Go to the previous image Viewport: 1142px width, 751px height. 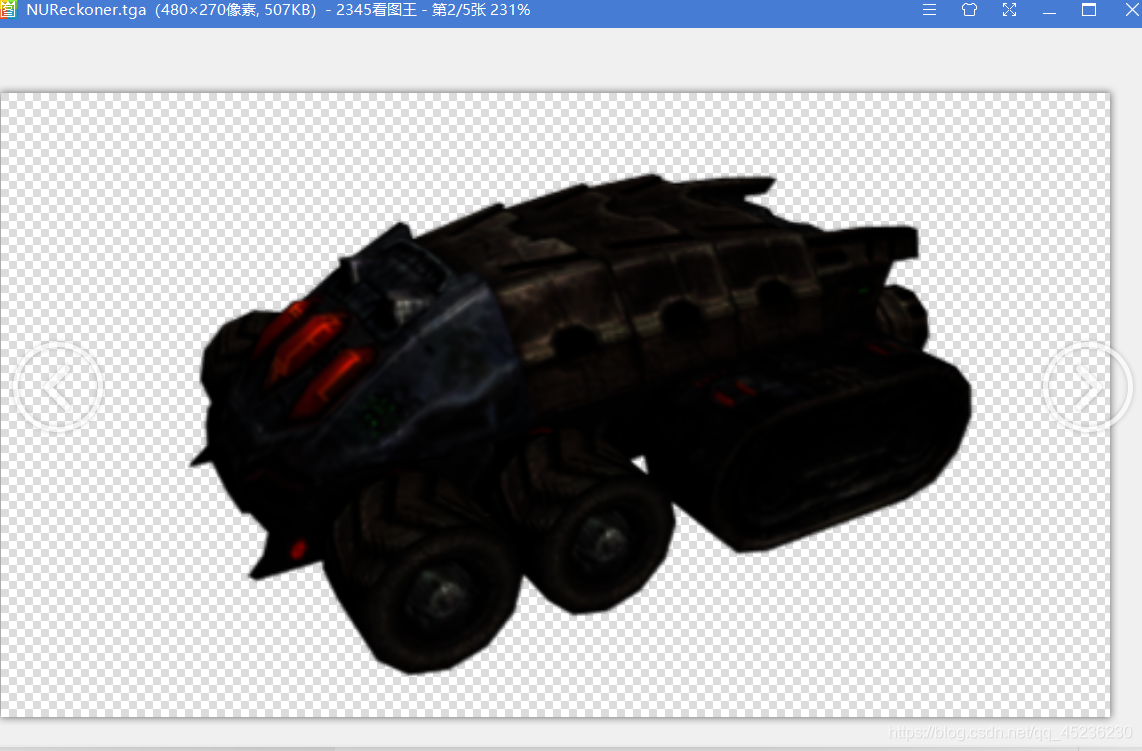click(x=59, y=387)
